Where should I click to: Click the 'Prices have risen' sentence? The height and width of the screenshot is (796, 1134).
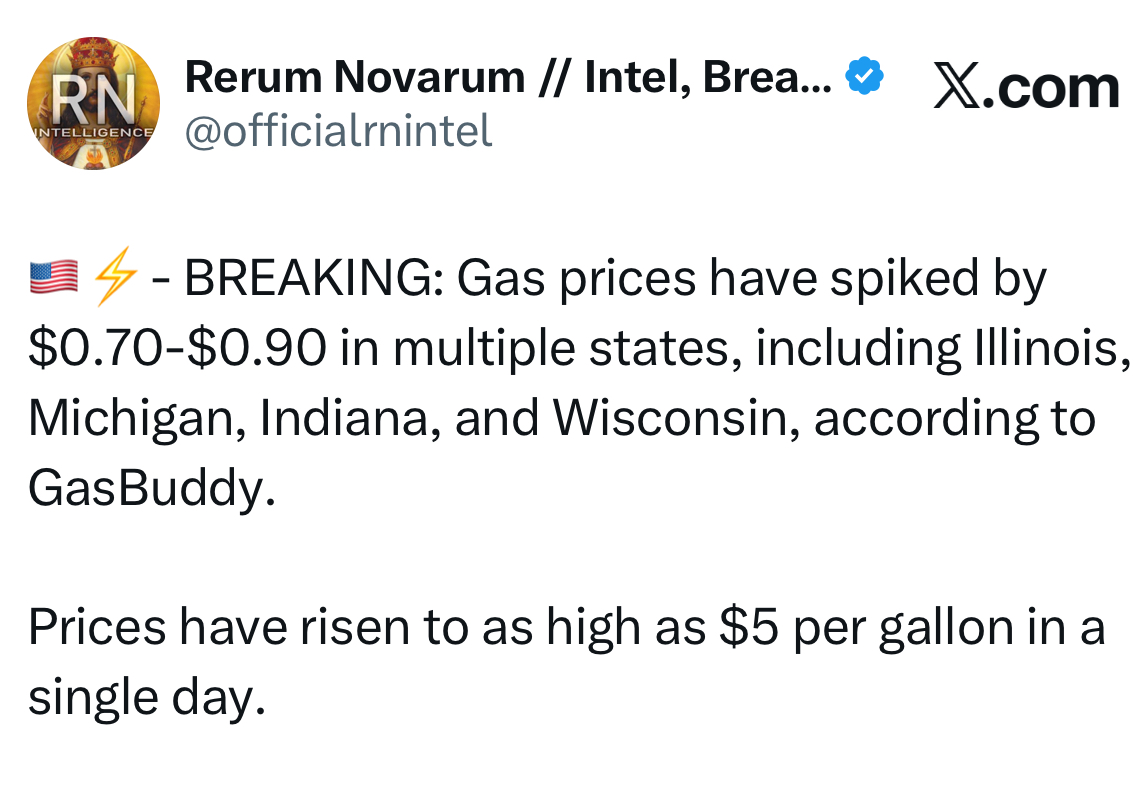[220, 628]
